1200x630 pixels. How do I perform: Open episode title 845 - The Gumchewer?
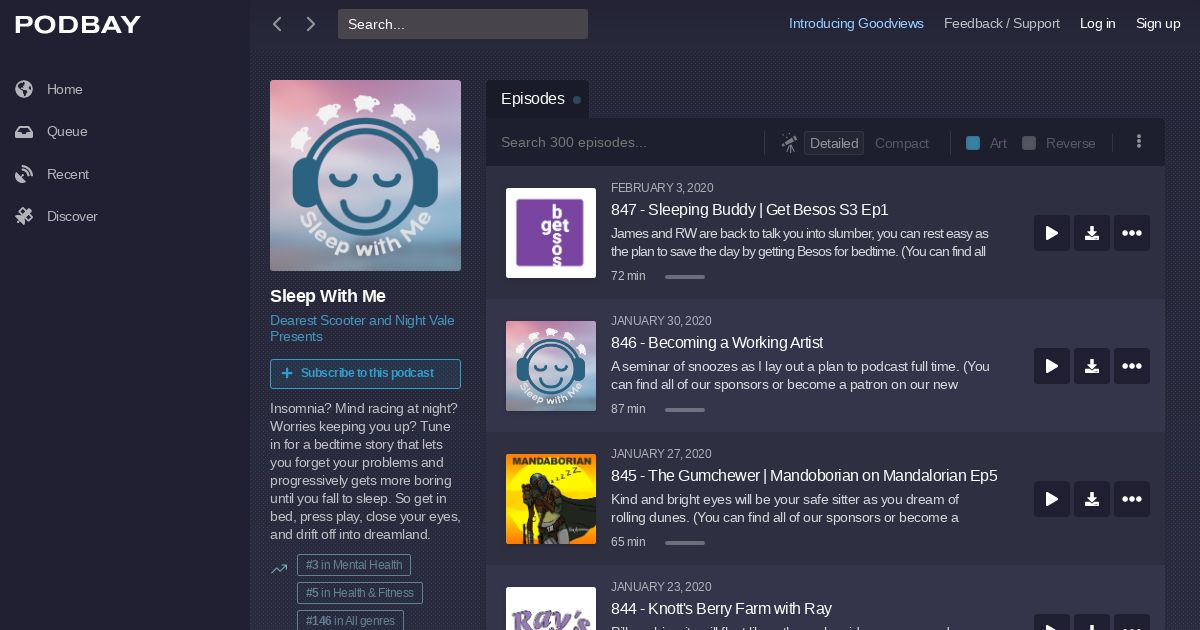coord(804,476)
